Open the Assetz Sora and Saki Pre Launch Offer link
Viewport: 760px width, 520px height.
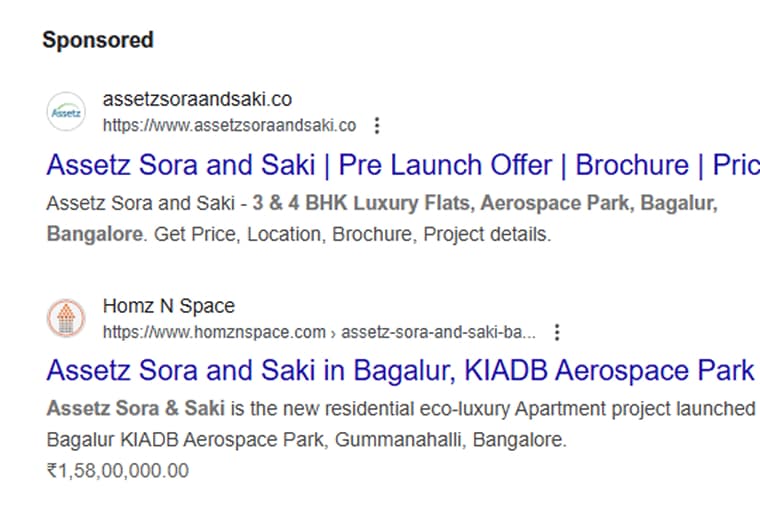point(403,165)
